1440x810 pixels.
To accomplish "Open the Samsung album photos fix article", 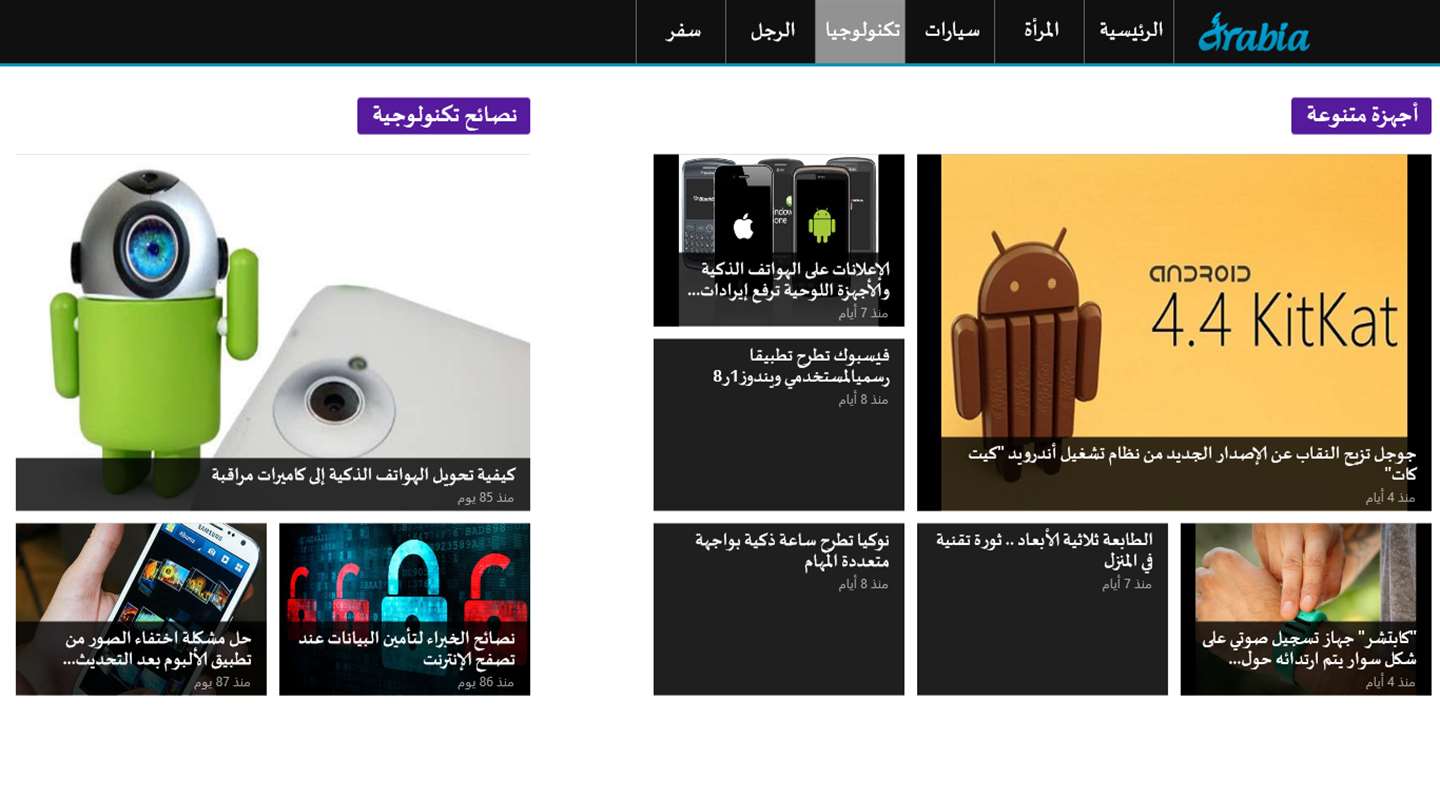I will coord(141,609).
